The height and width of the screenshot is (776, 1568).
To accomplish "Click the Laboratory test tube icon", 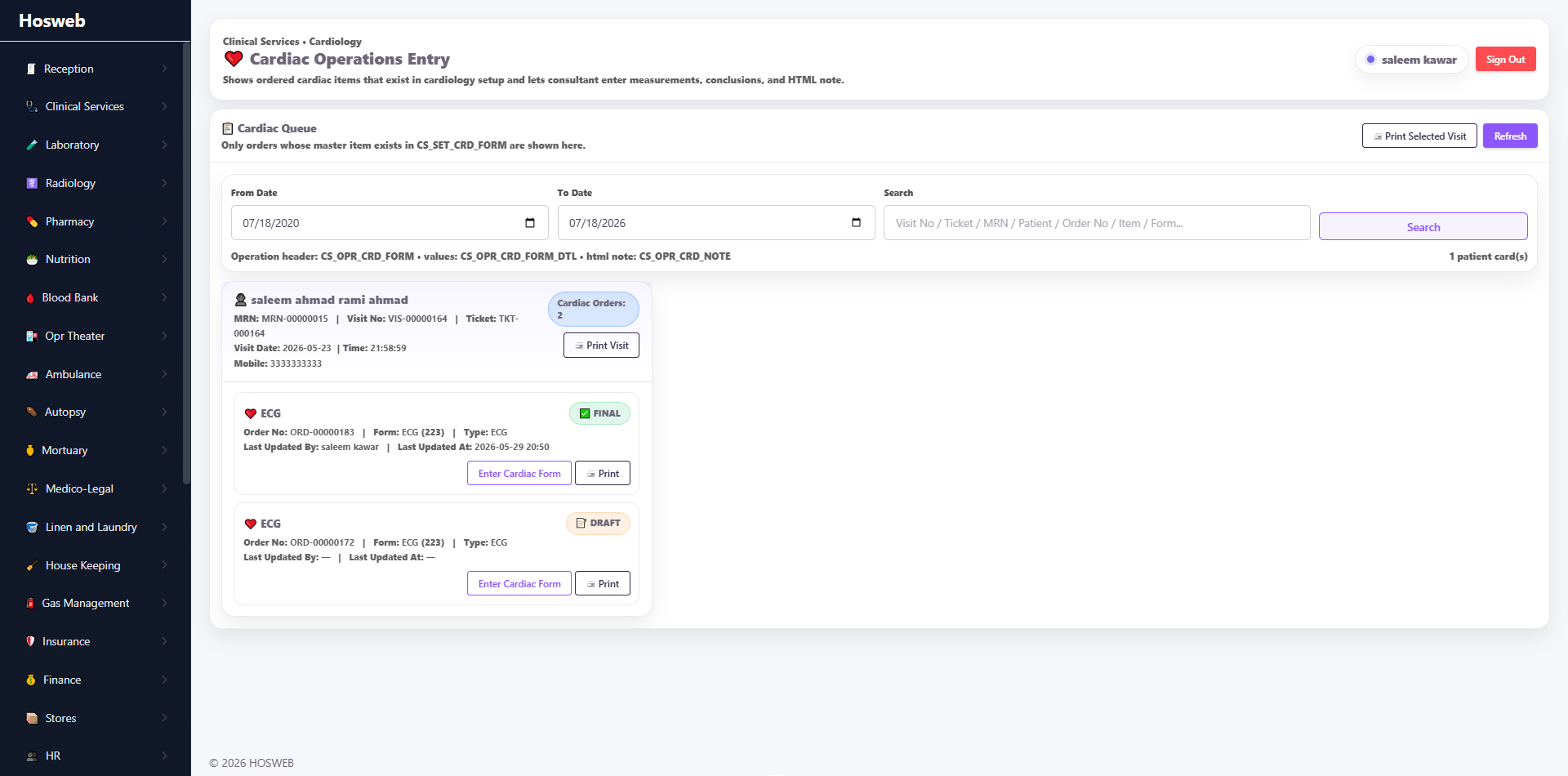I will click(32, 145).
